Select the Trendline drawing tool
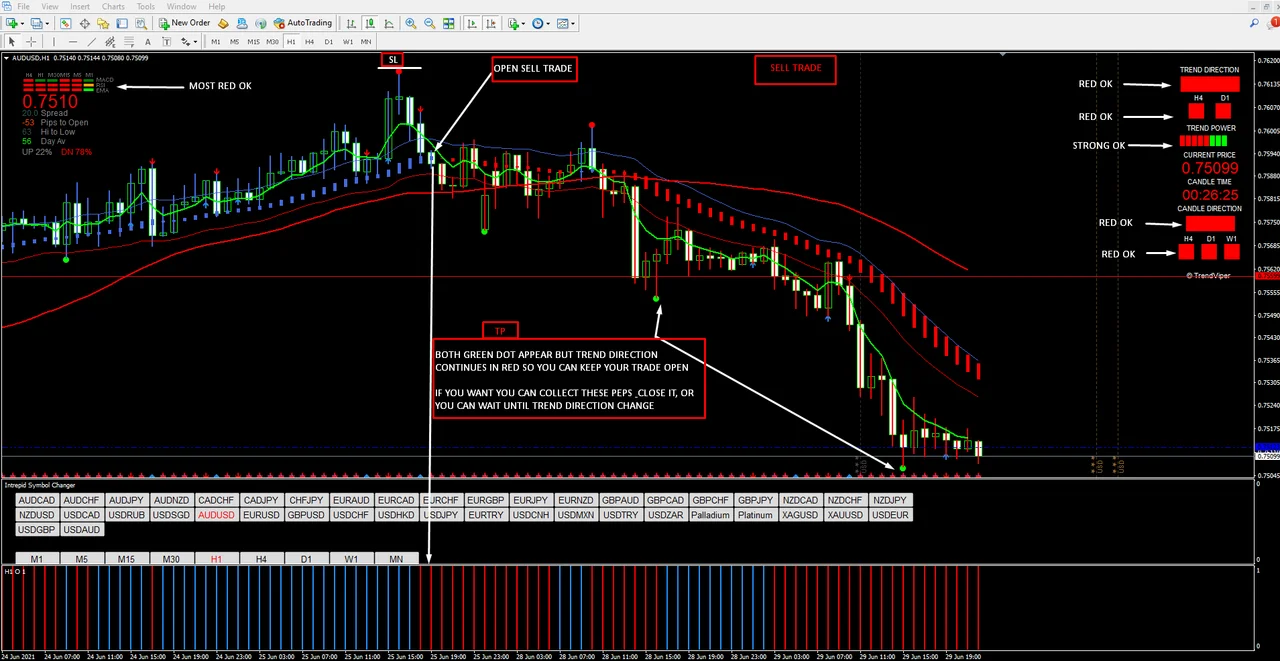This screenshot has width=1280, height=661. [x=92, y=42]
